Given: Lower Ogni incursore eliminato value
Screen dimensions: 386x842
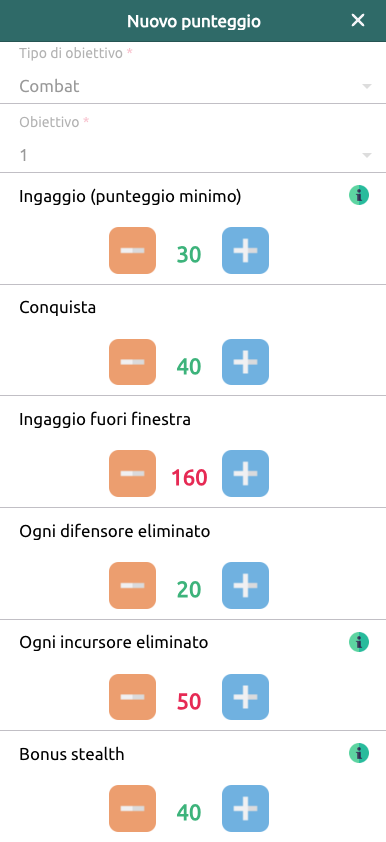Looking at the screenshot, I should tap(133, 697).
